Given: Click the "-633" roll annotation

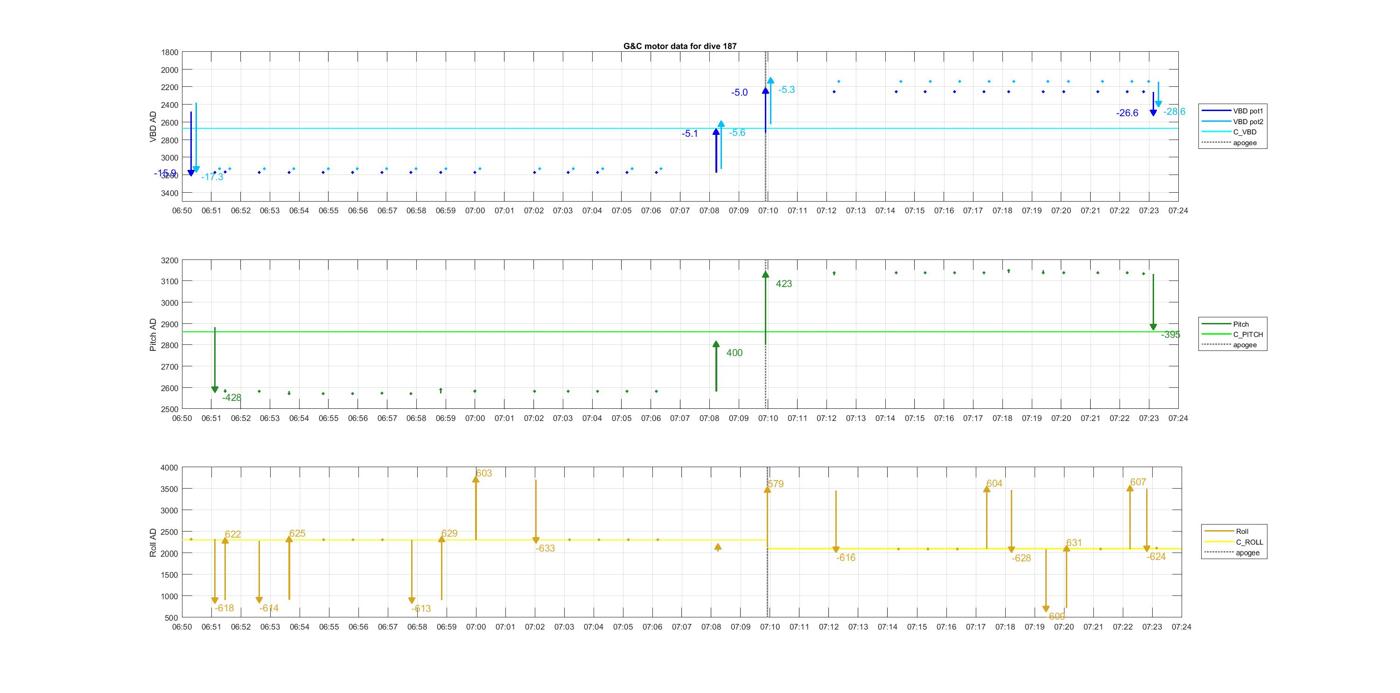Looking at the screenshot, I should pyautogui.click(x=545, y=549).
